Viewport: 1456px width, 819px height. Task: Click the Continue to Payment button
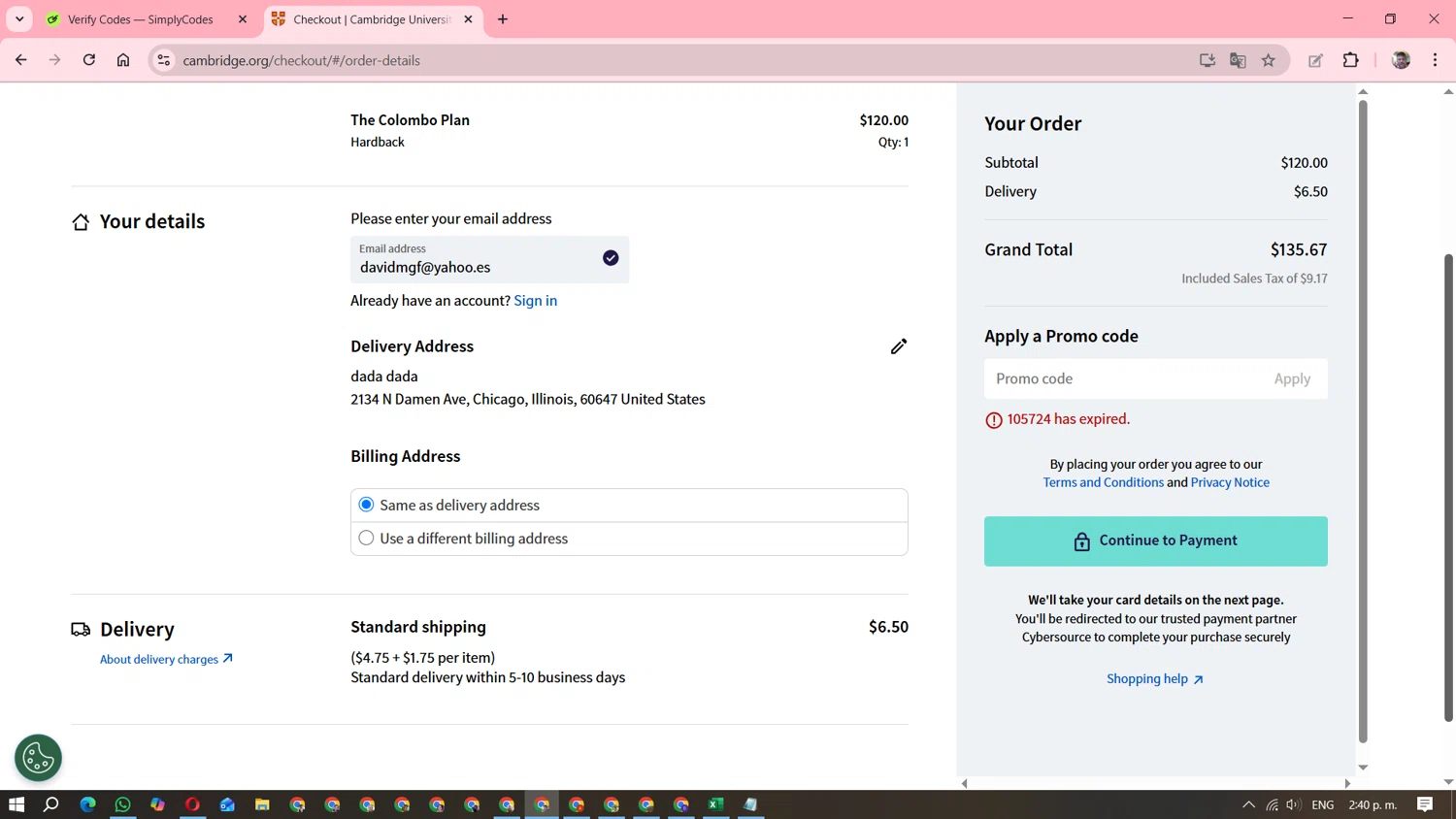[1155, 541]
